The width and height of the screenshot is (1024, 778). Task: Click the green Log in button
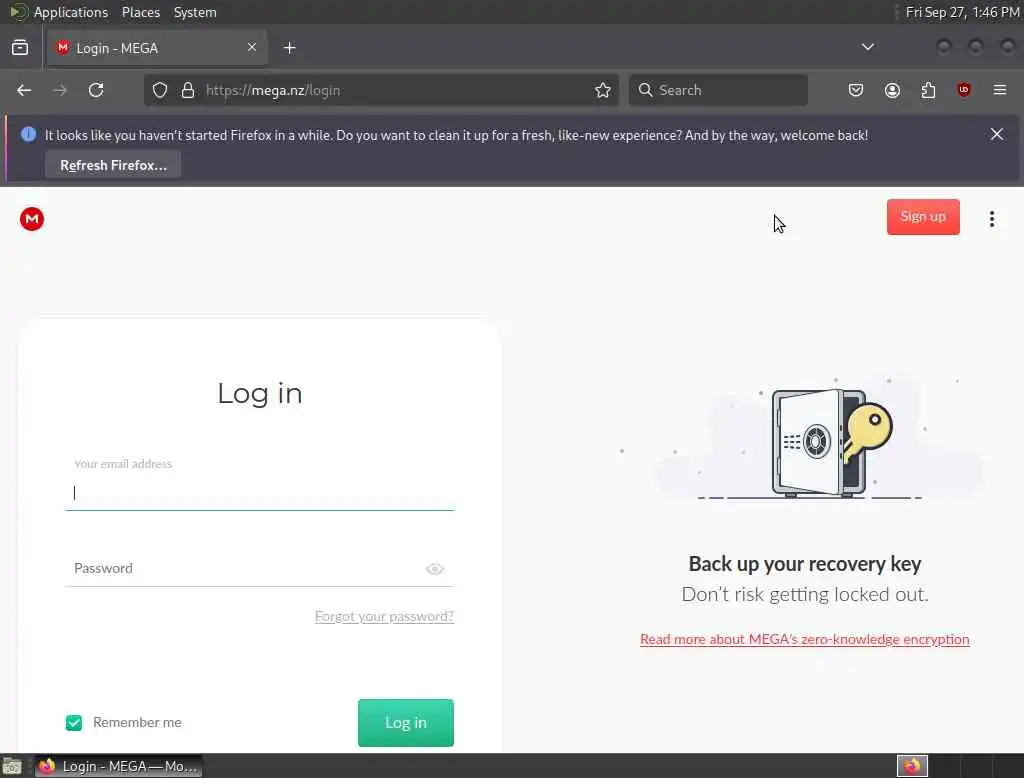[x=406, y=722]
